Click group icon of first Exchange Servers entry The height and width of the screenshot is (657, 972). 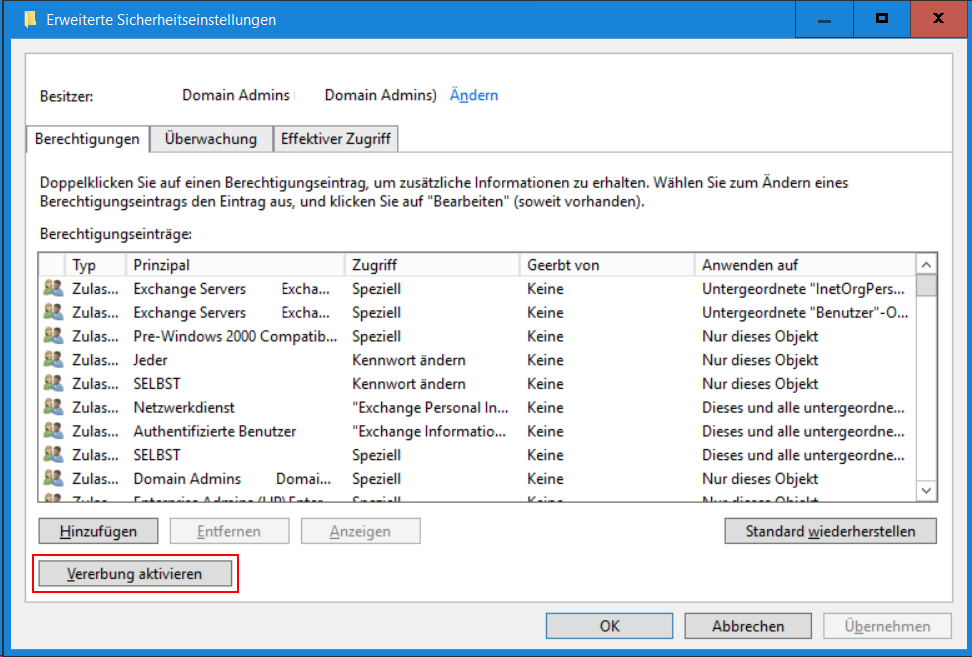point(53,288)
